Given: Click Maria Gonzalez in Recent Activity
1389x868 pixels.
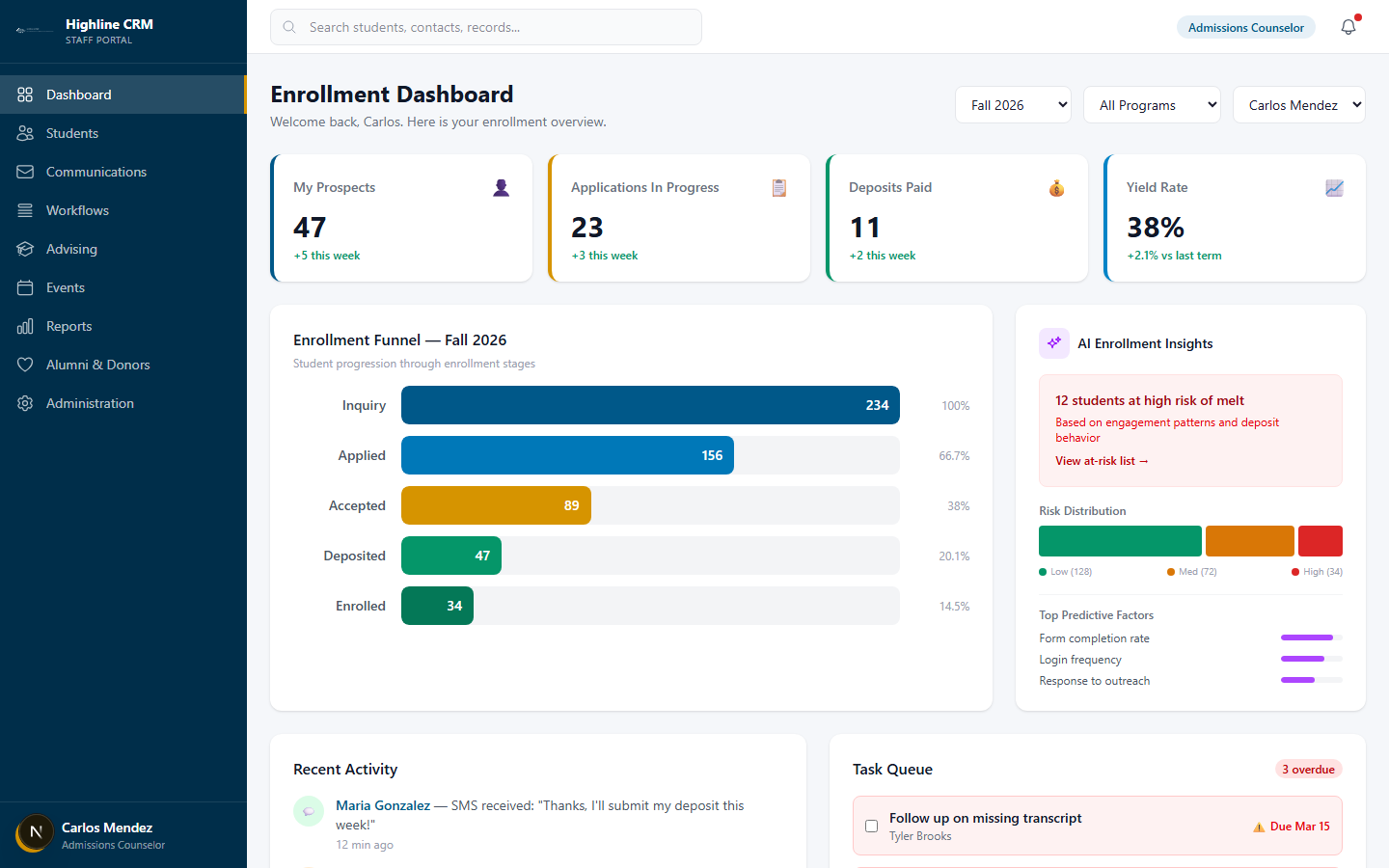Looking at the screenshot, I should [x=383, y=805].
